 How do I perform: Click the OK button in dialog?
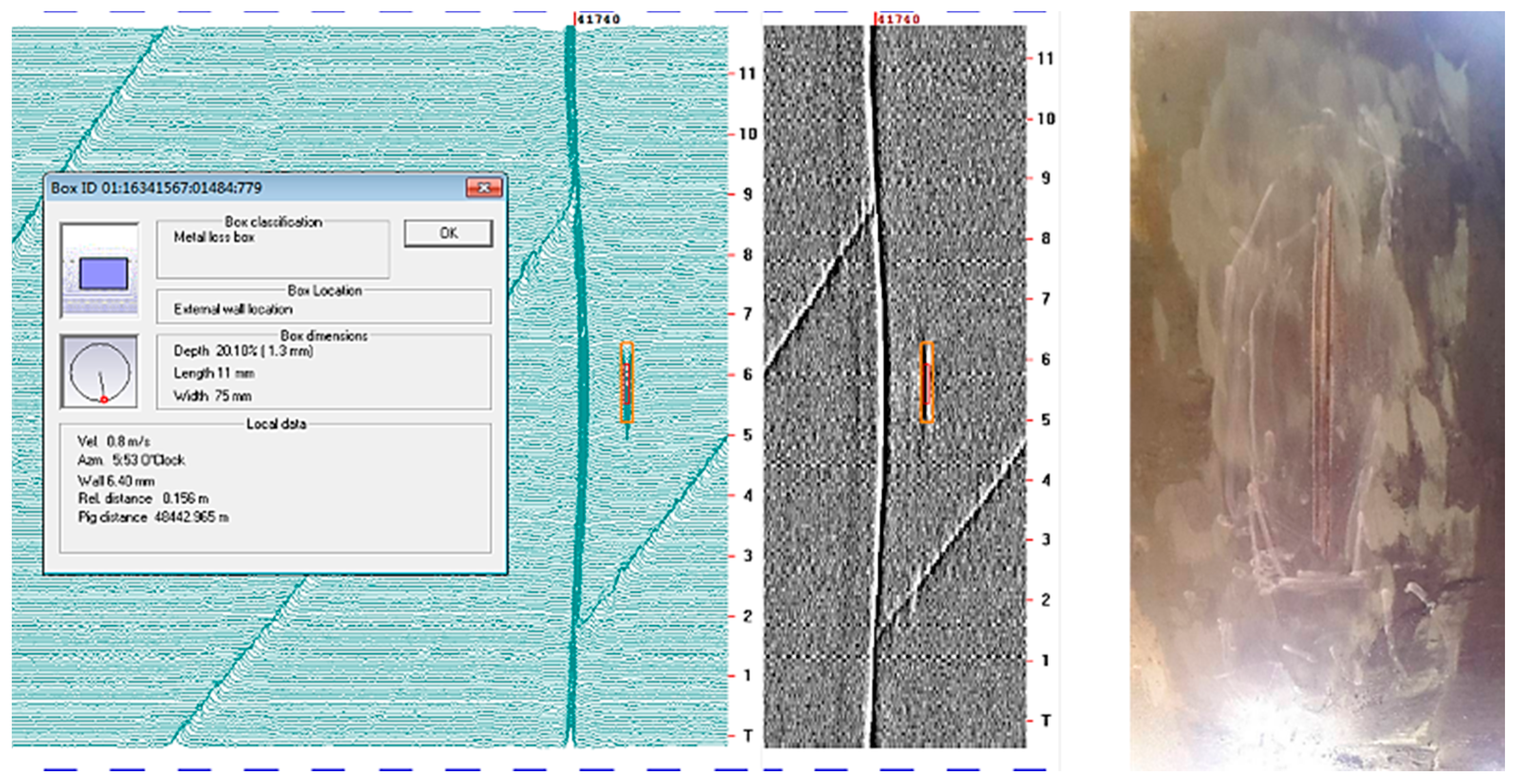click(x=448, y=233)
